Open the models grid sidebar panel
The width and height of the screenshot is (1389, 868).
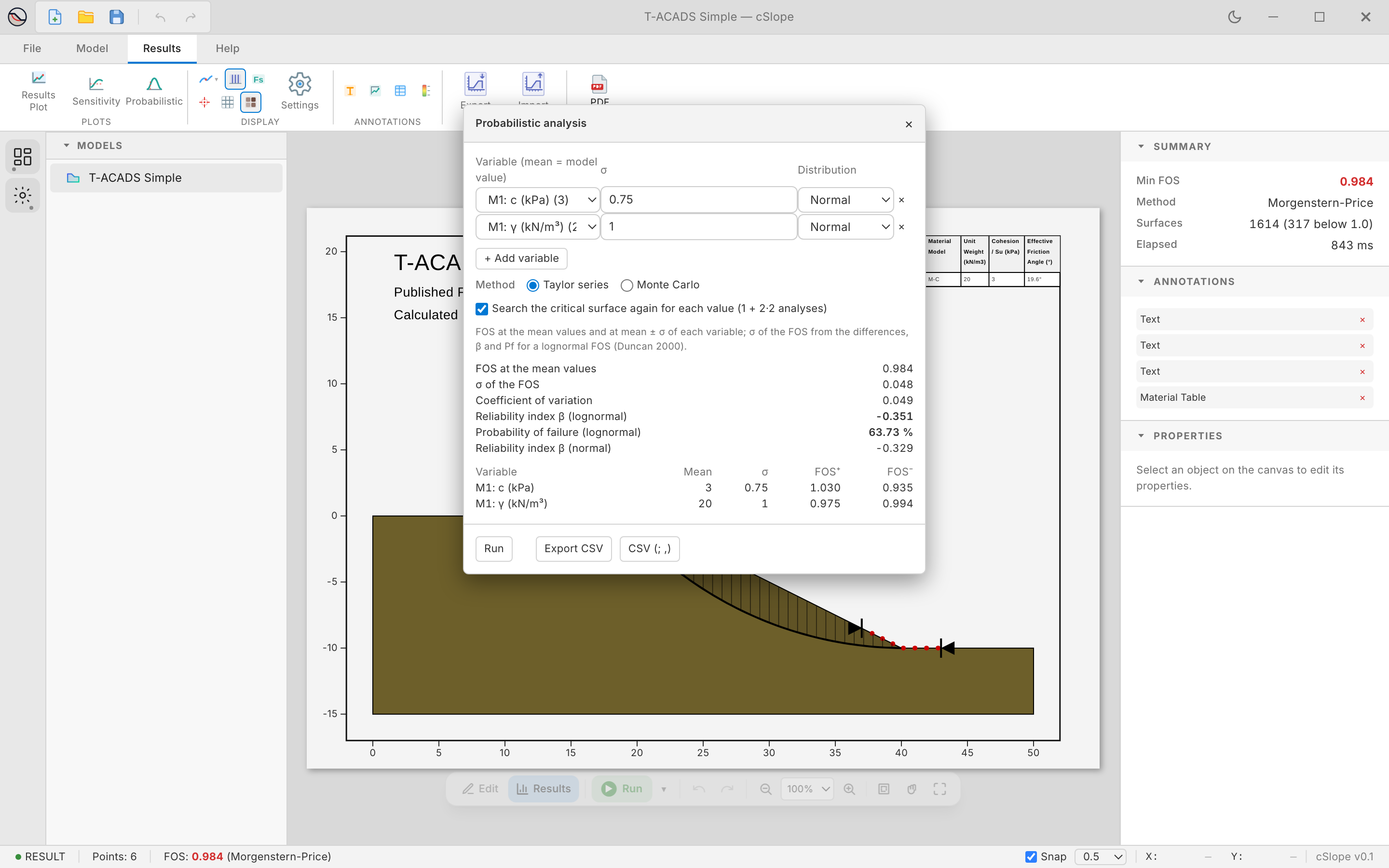pos(22,157)
